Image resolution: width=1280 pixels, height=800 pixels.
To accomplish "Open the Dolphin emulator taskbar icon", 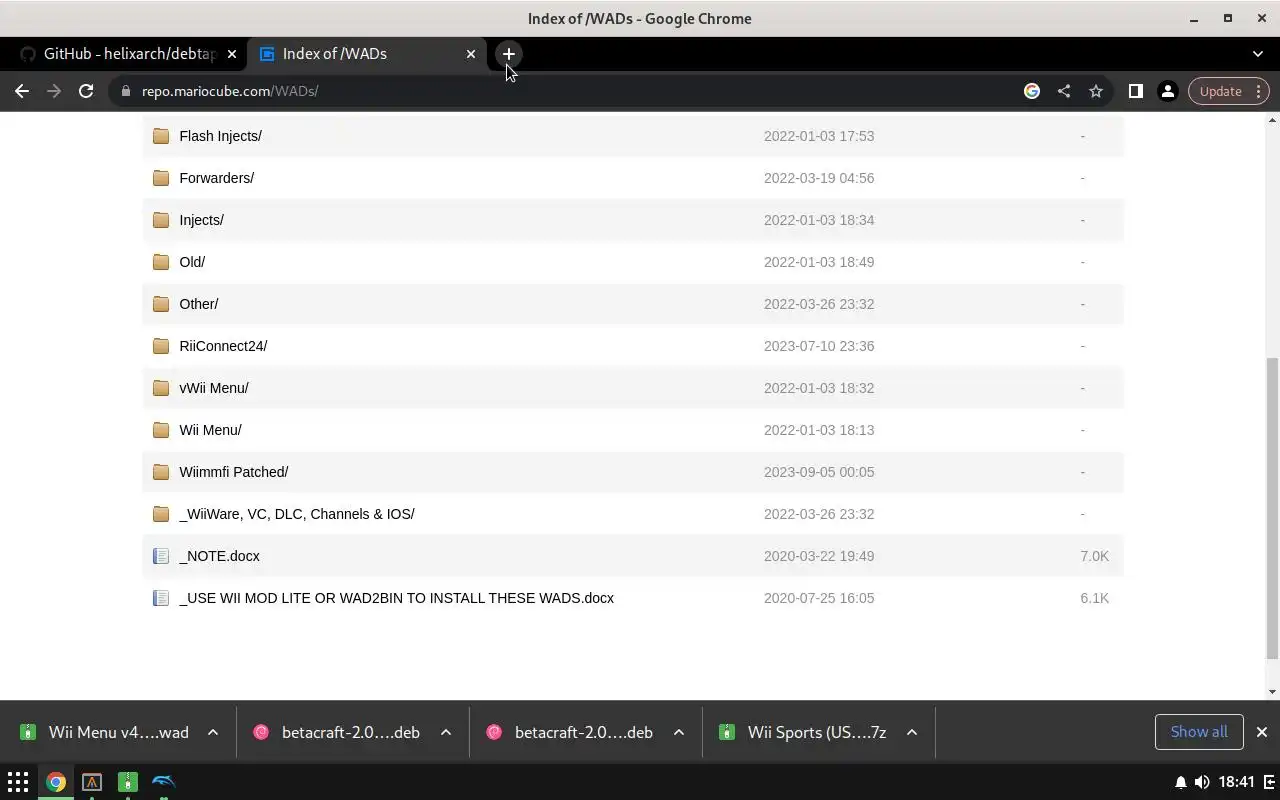I will click(164, 782).
